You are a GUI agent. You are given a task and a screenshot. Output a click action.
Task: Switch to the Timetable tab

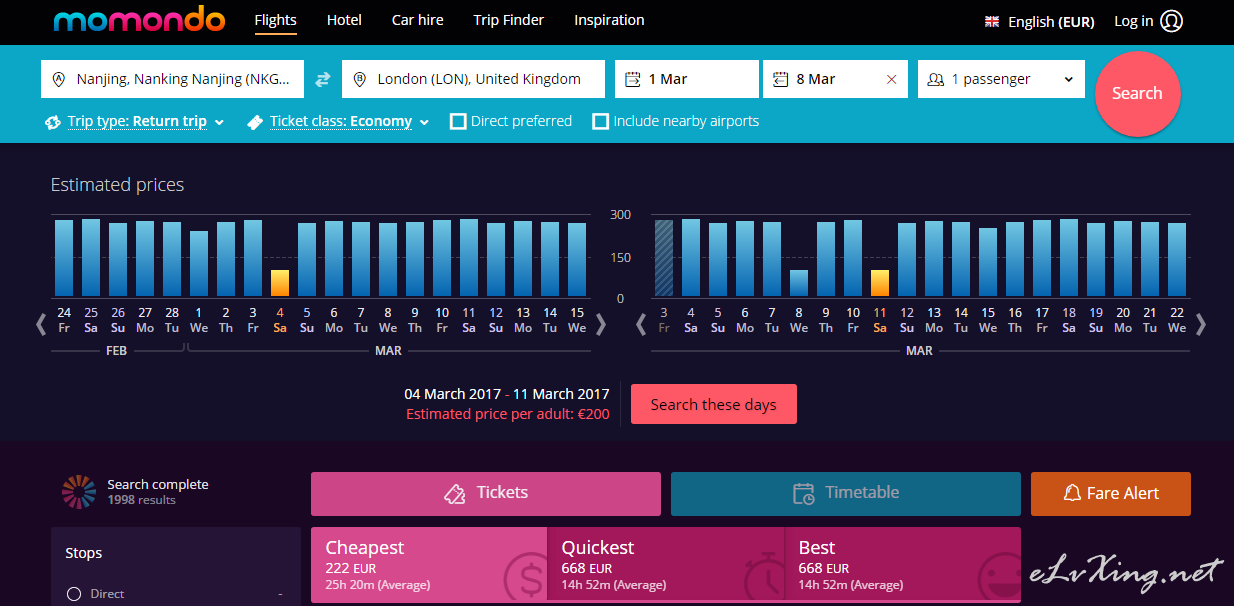click(846, 493)
